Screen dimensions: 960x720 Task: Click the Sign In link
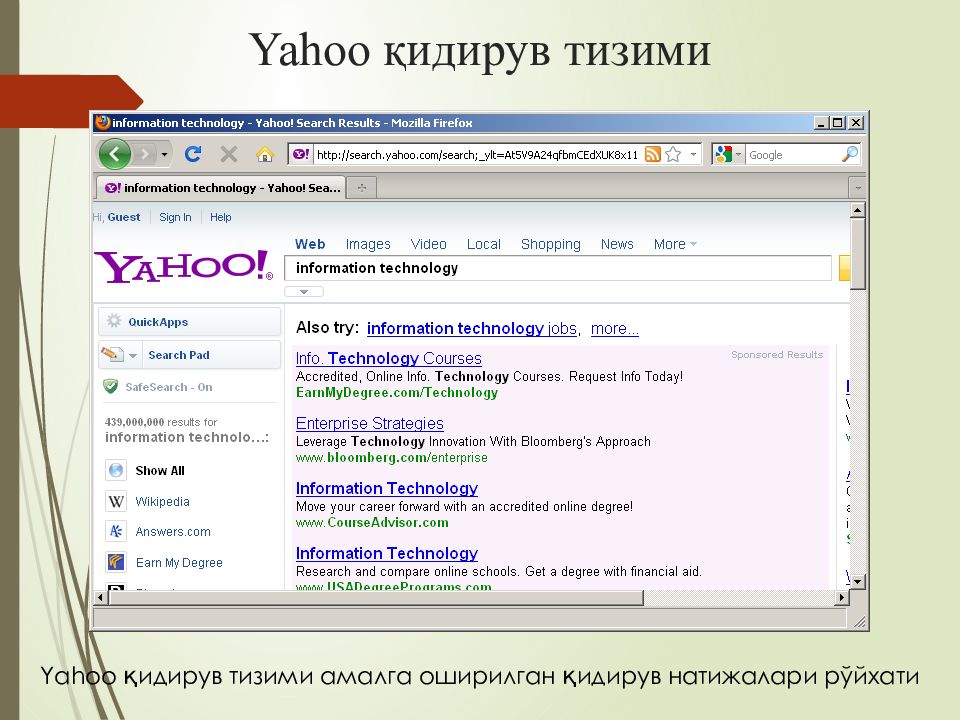pyautogui.click(x=175, y=217)
